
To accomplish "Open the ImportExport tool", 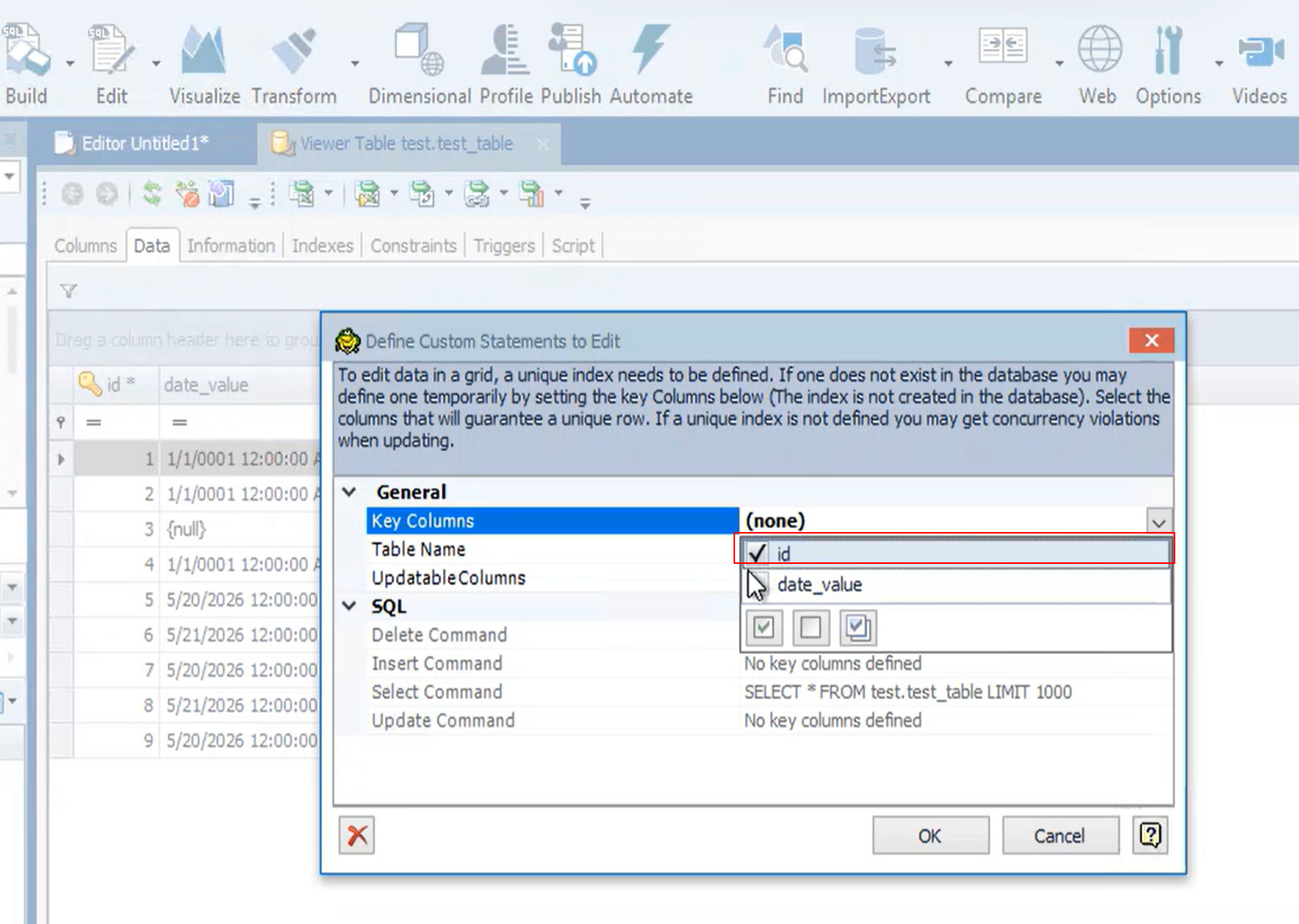I will 876,65.
